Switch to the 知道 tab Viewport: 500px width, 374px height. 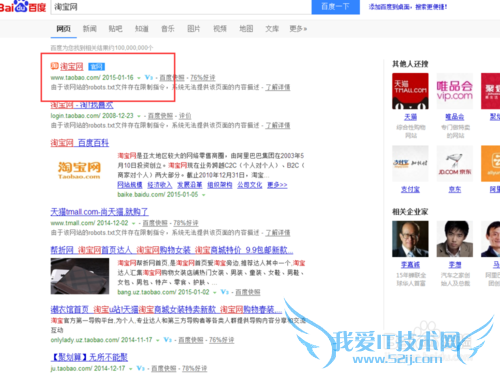tap(142, 29)
